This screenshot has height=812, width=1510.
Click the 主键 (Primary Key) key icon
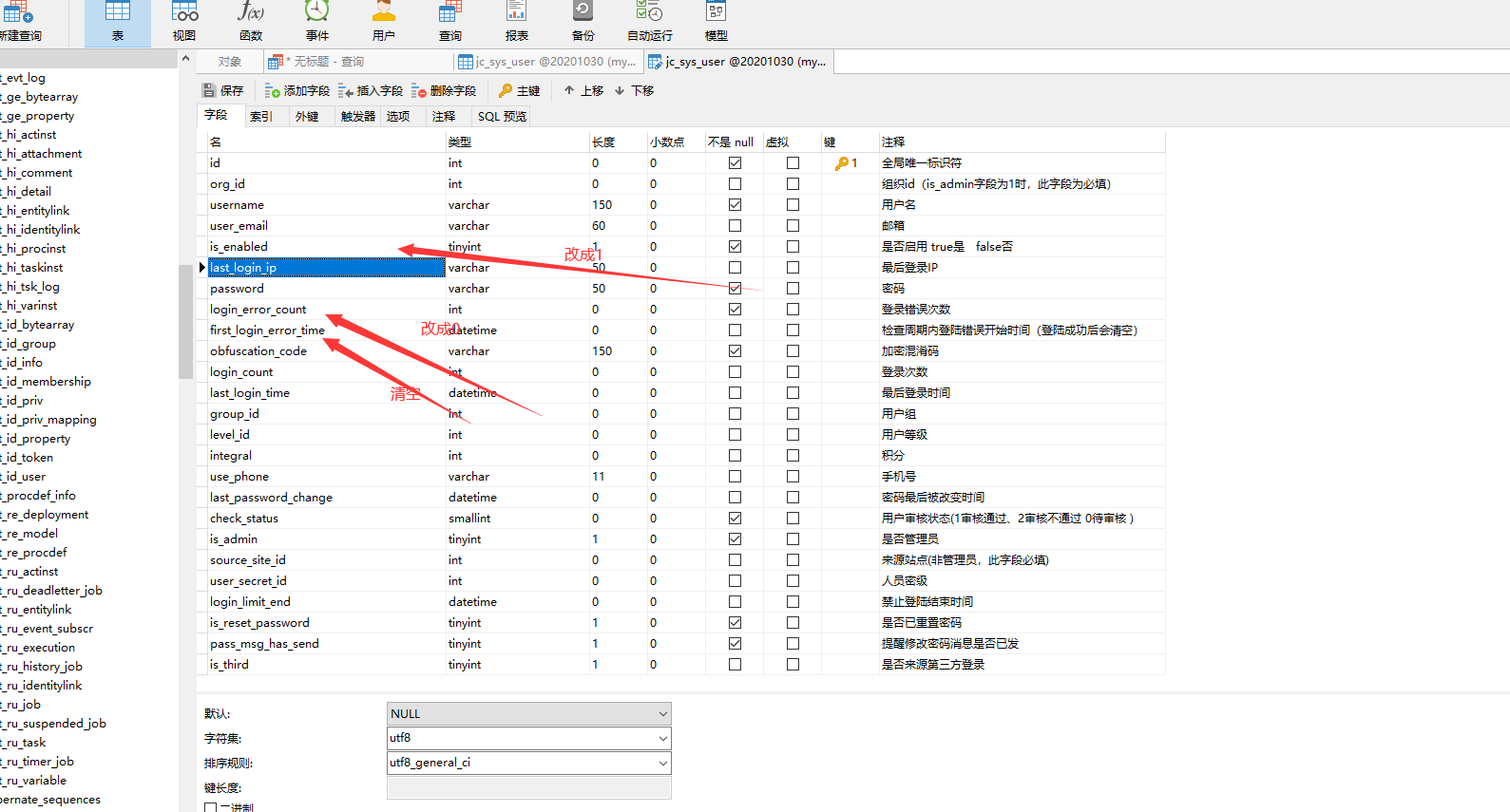506,91
